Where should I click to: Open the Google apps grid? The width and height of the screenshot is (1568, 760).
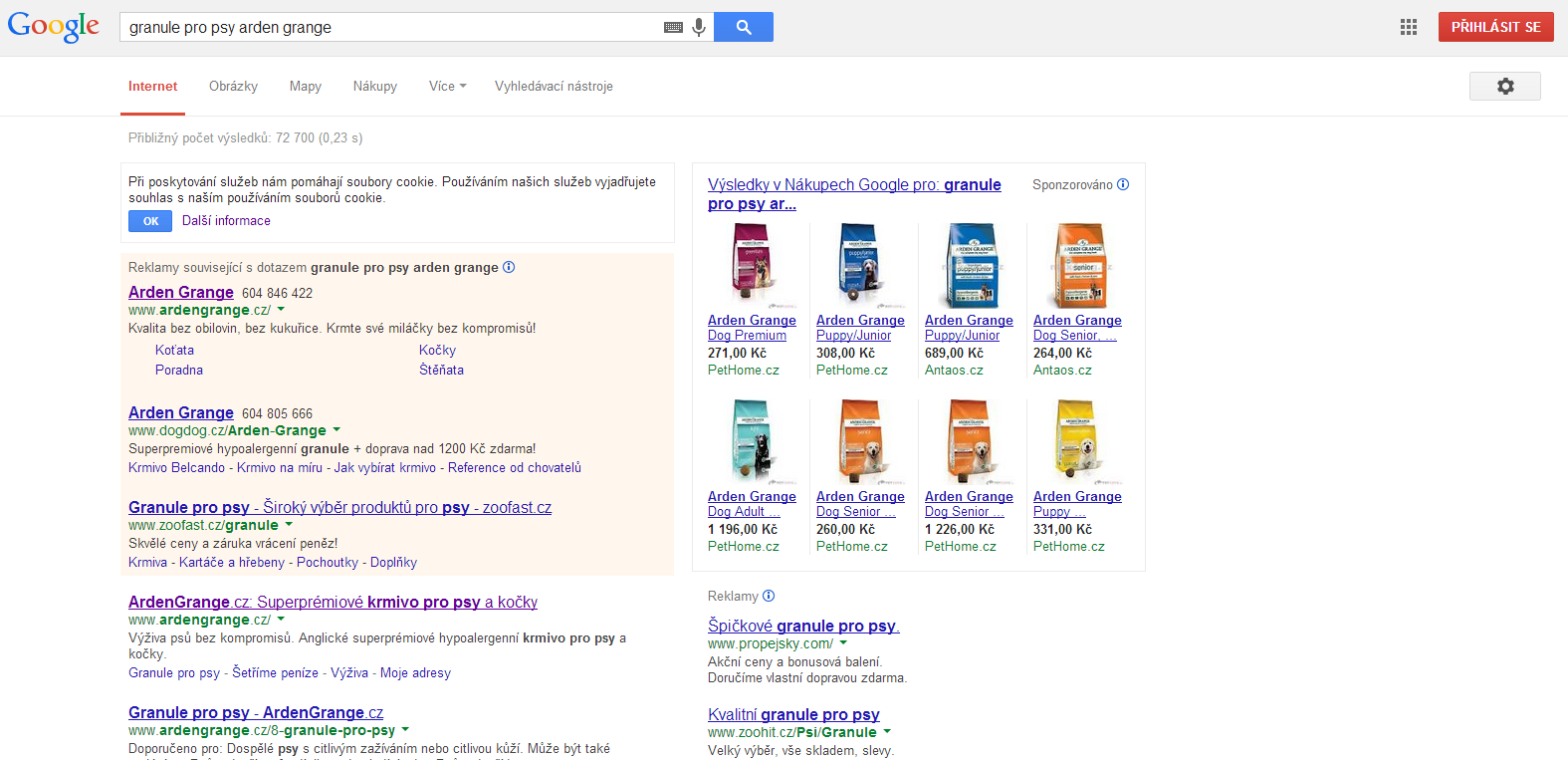pos(1409,27)
